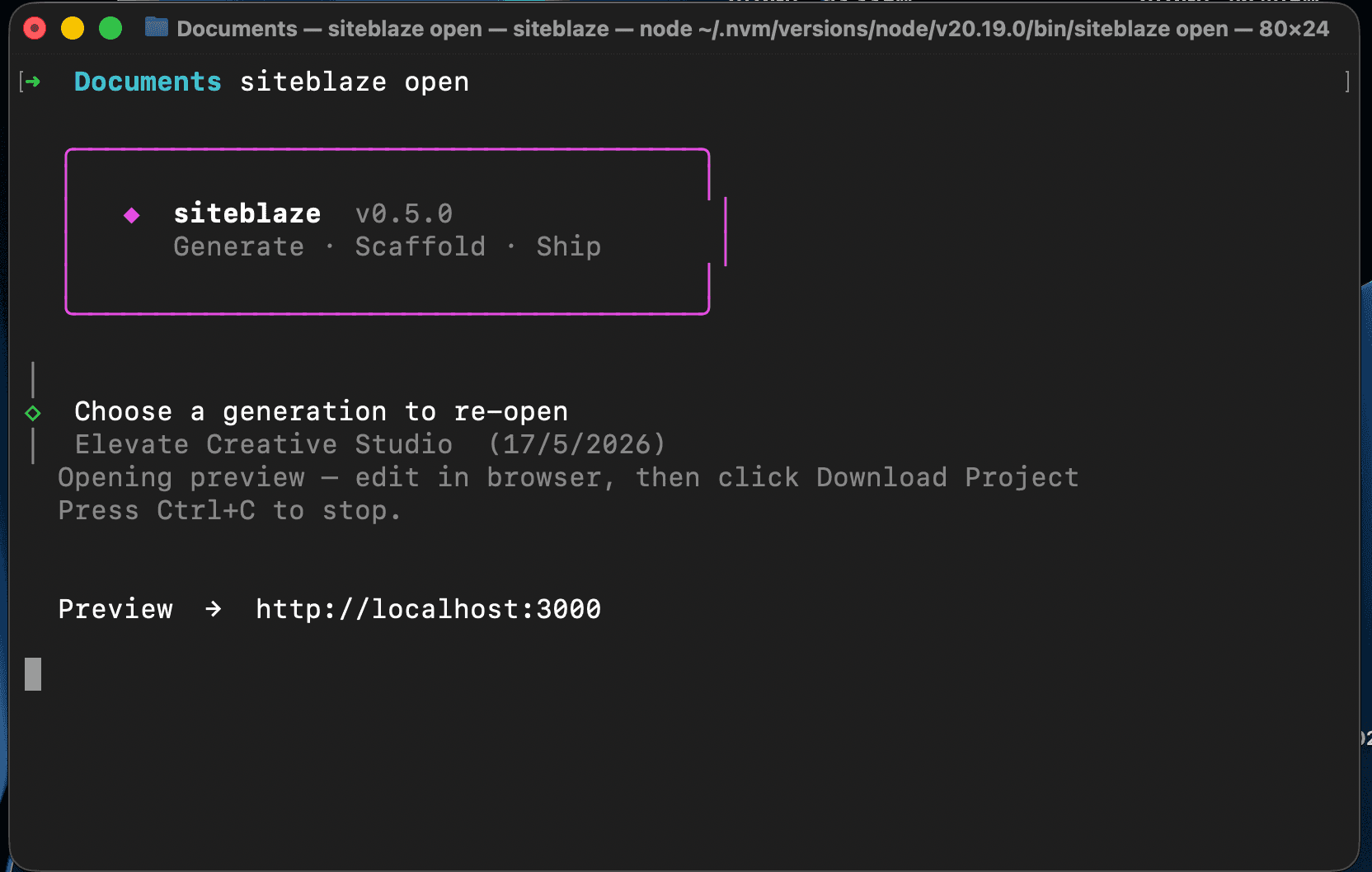Click the cyan 'Documents' directory text

[x=148, y=82]
